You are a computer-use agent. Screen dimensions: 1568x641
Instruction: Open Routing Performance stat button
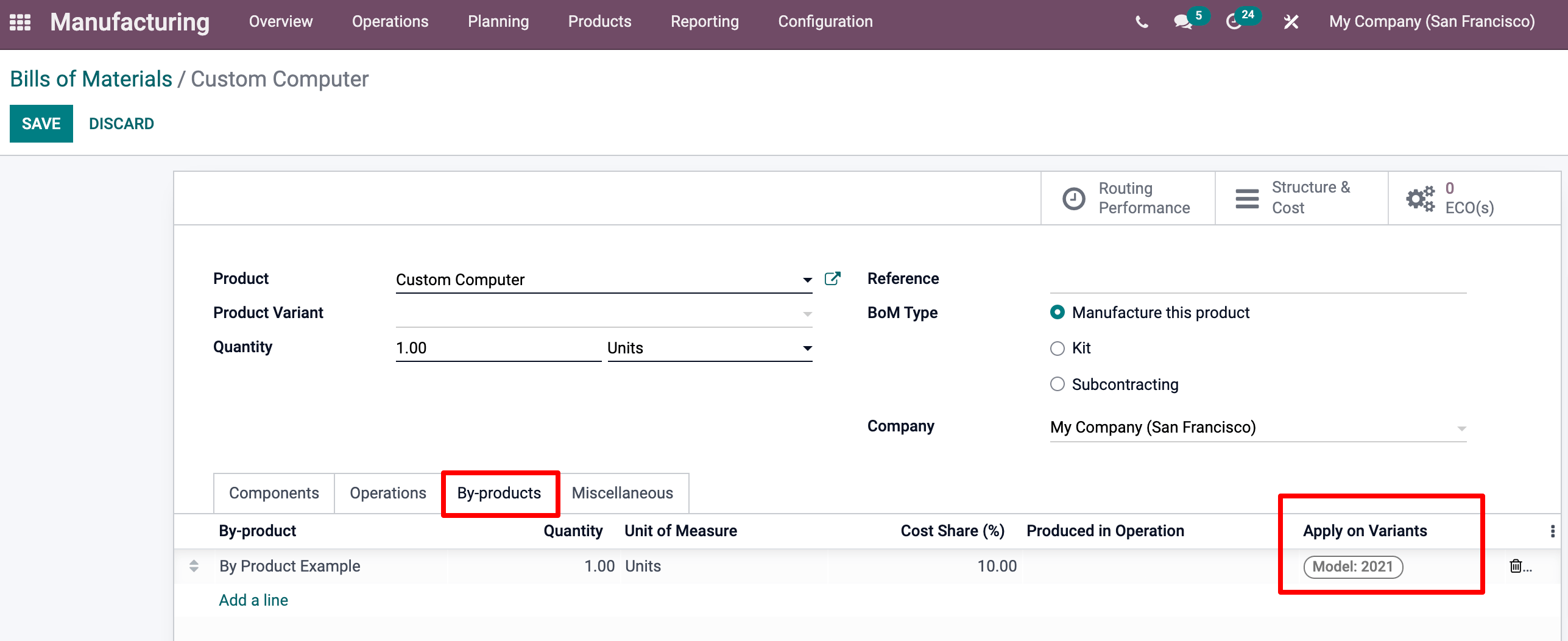point(1128,199)
